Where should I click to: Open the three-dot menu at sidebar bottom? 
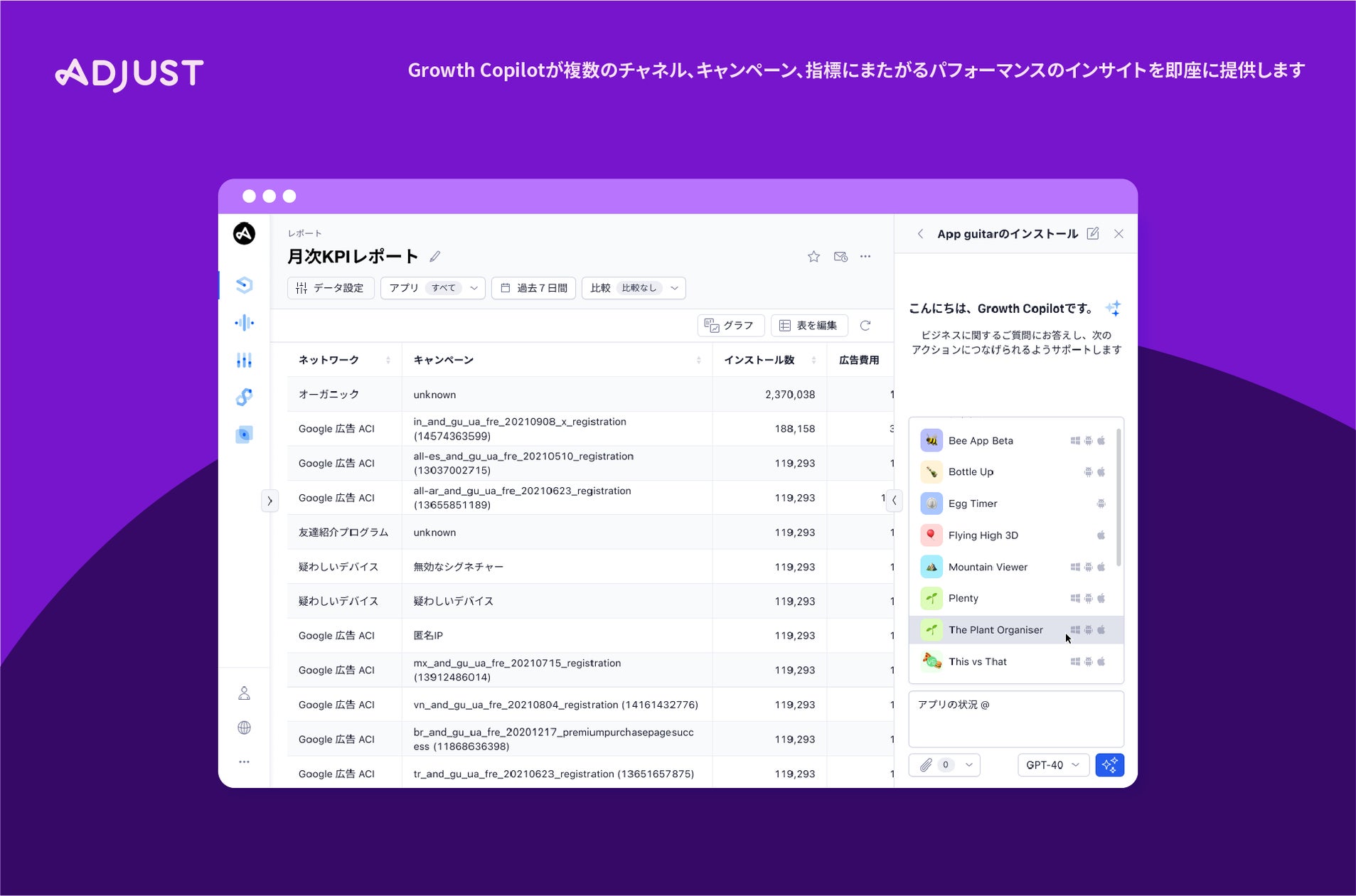pos(245,761)
